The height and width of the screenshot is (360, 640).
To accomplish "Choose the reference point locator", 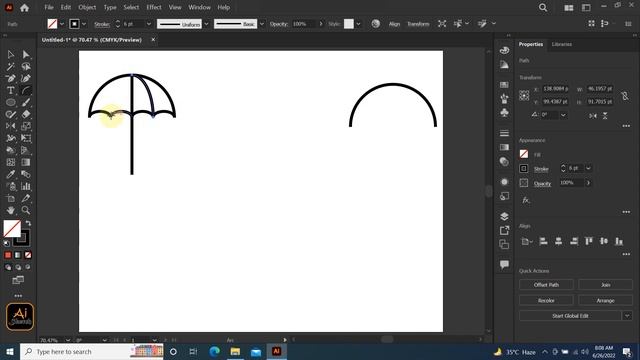I will (x=524, y=96).
